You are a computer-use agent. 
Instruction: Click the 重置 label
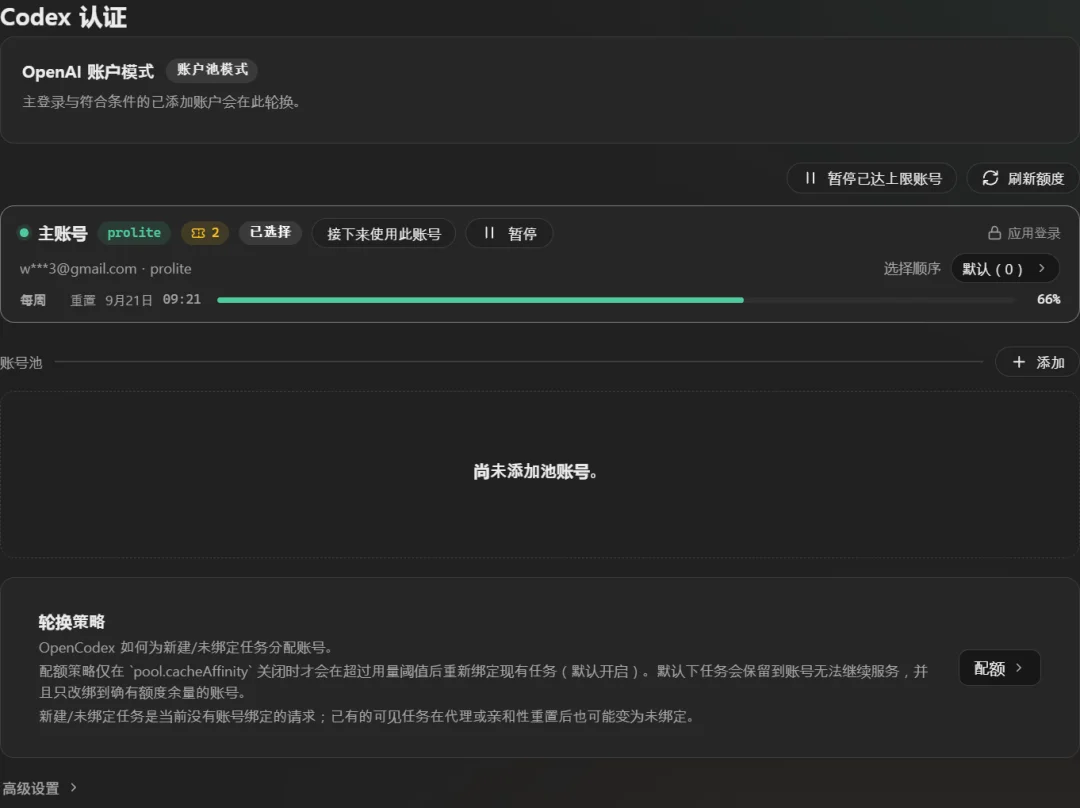pyautogui.click(x=83, y=300)
